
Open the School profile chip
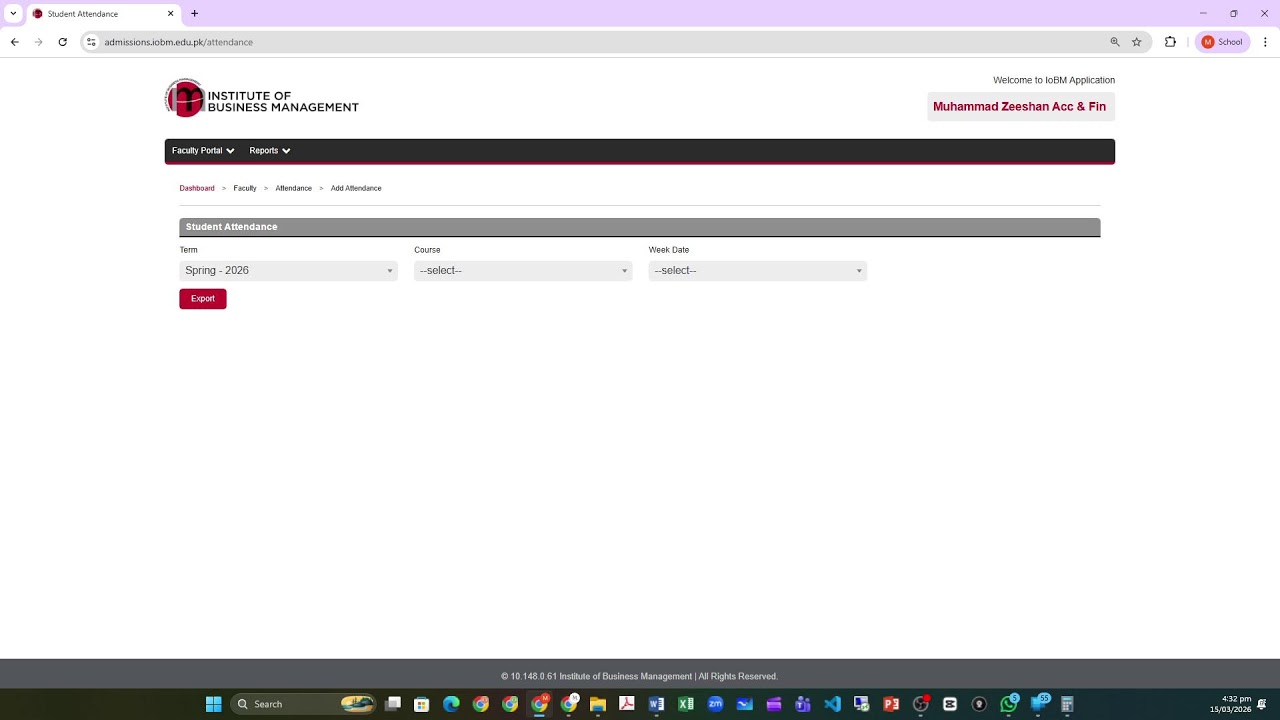pos(1222,42)
